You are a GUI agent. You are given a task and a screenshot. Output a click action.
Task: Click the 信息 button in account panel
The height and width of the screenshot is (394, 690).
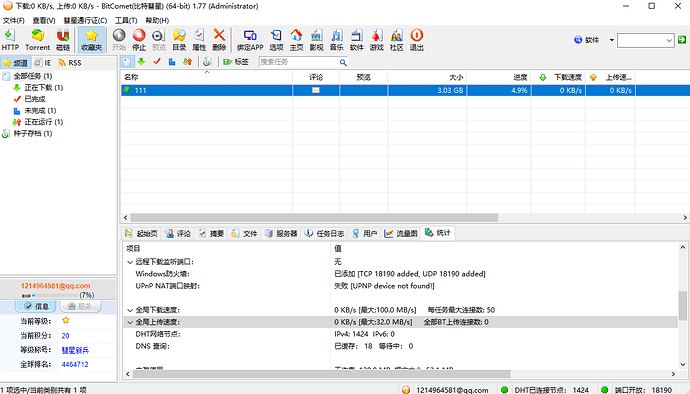point(36,306)
